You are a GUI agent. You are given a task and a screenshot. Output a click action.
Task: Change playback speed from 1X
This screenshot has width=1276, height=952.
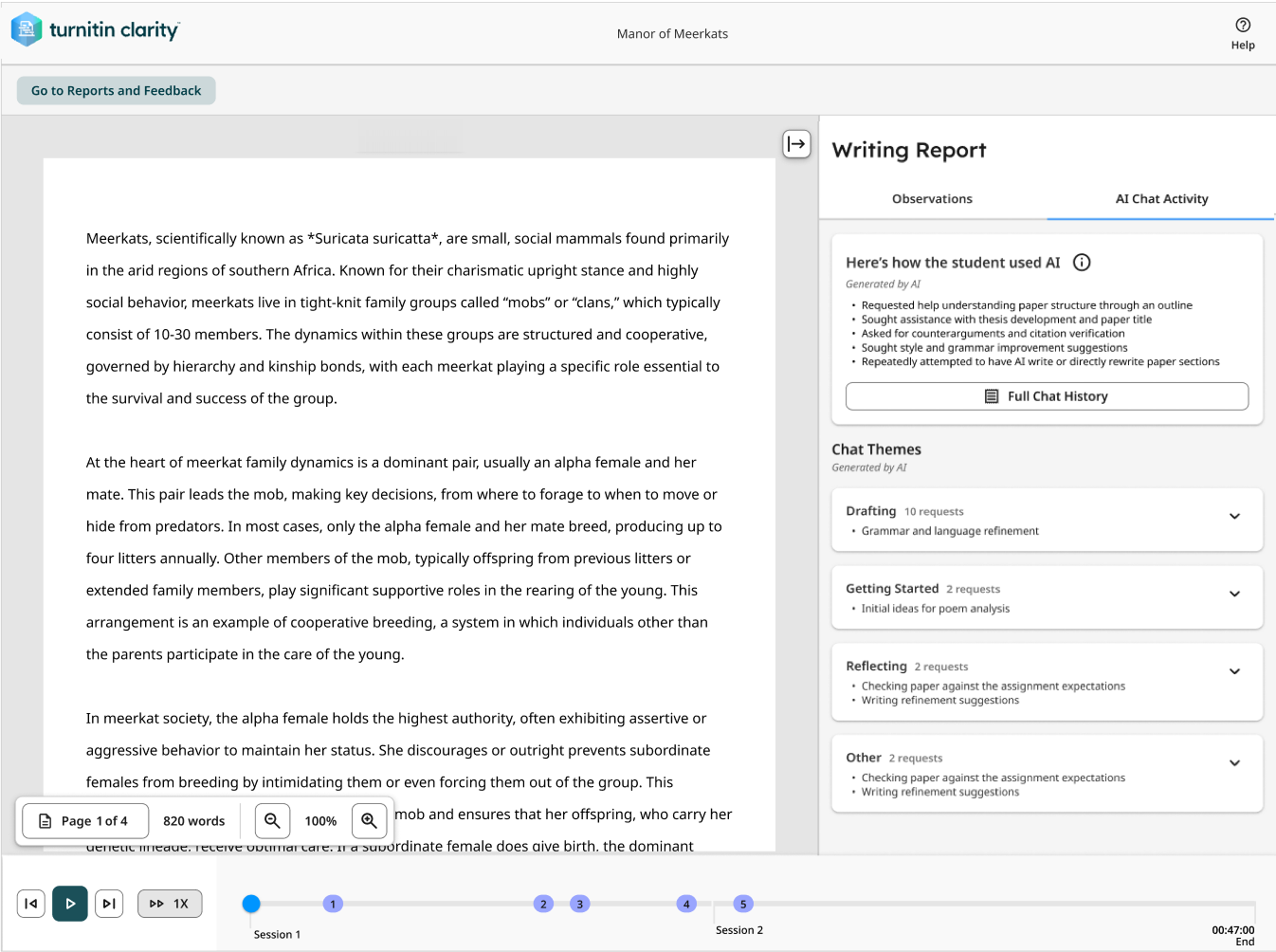[170, 903]
